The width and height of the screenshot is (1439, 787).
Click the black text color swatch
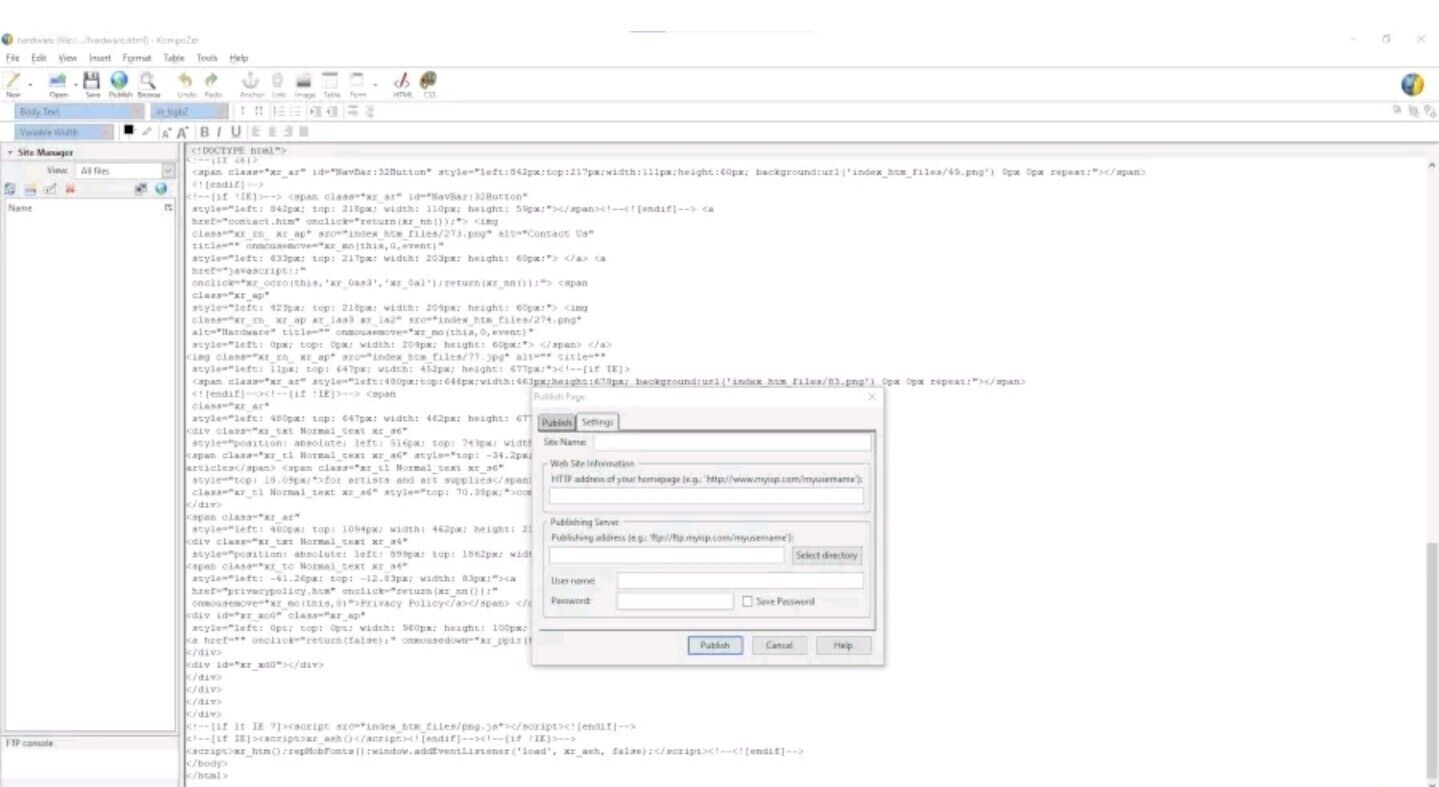(x=129, y=130)
